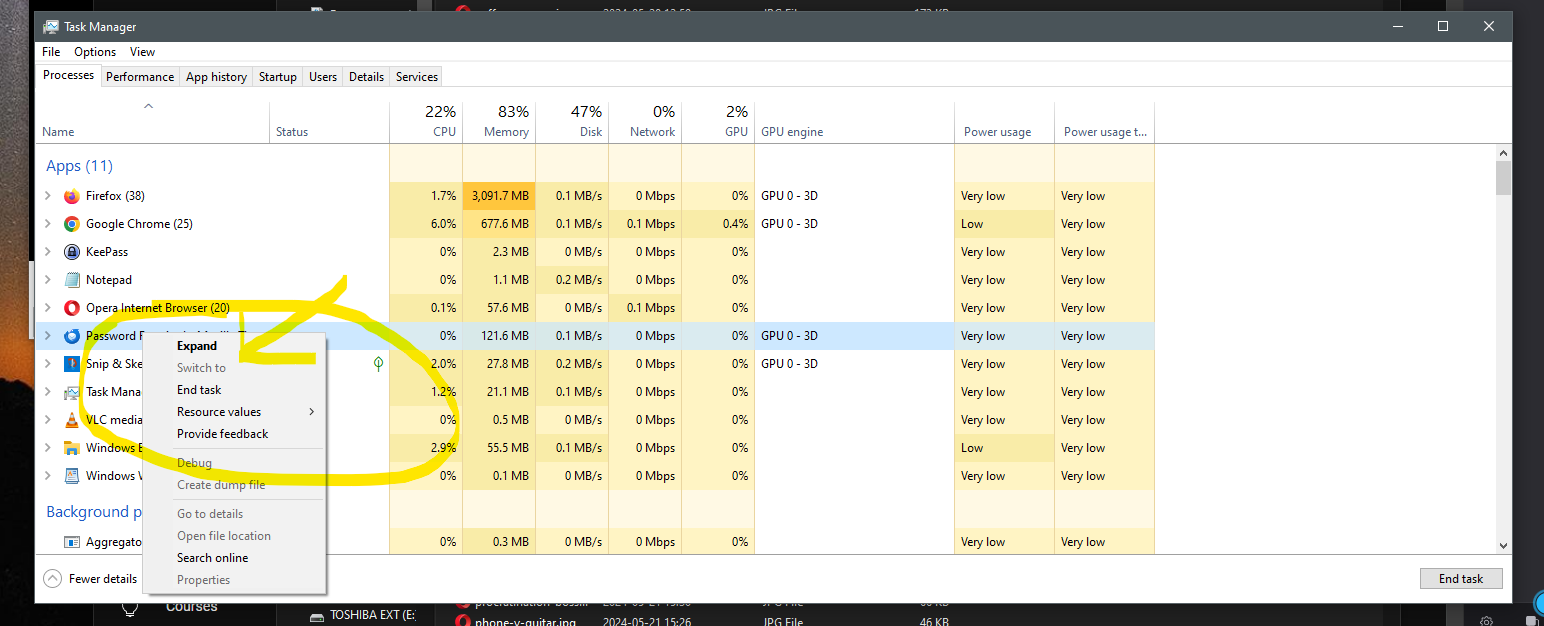Click the Password Revealer row icon
1544x626 pixels.
(71, 336)
